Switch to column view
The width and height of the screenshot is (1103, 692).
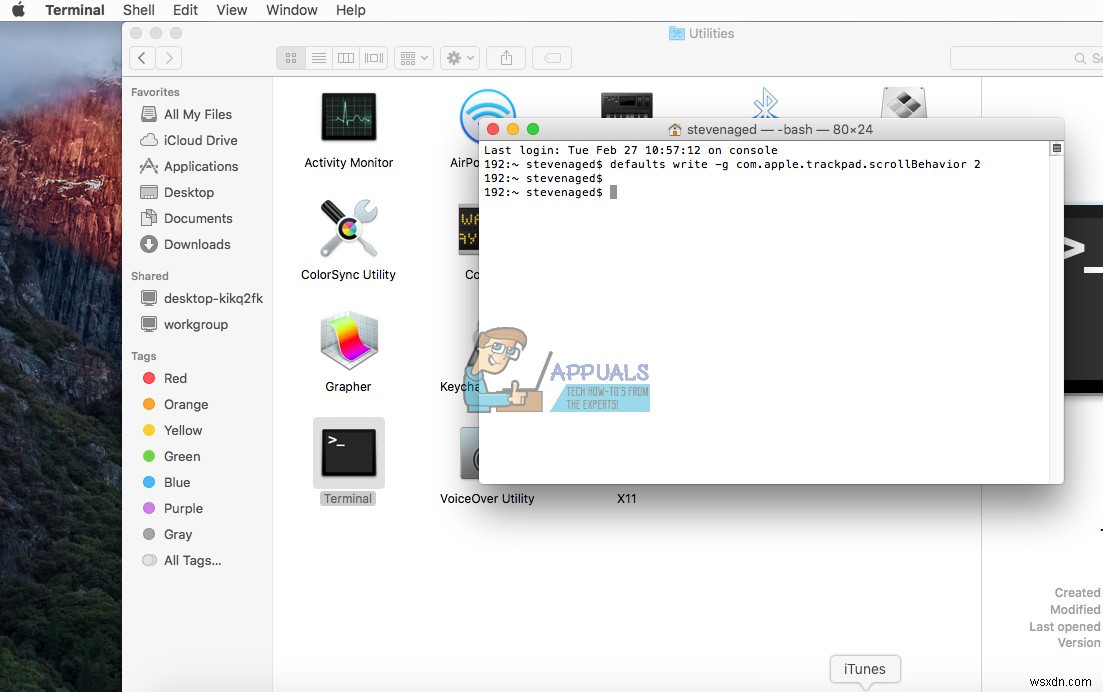(345, 57)
